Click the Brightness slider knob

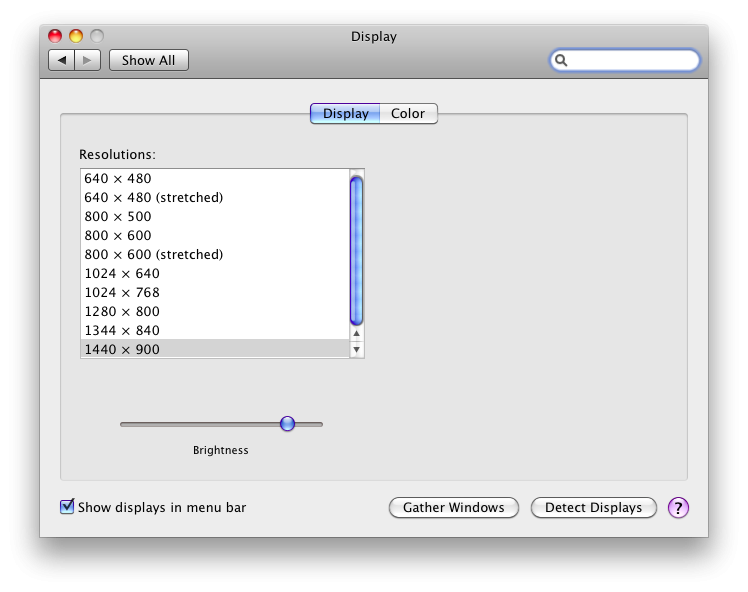(288, 424)
